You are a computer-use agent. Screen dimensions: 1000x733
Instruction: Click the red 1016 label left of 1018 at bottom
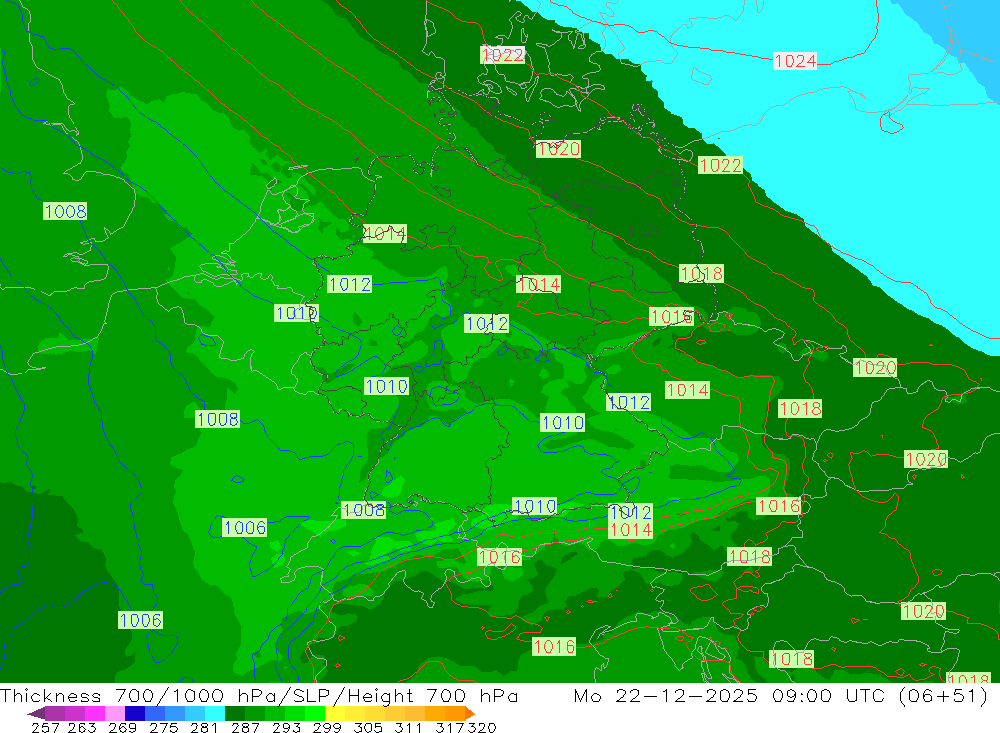[554, 646]
